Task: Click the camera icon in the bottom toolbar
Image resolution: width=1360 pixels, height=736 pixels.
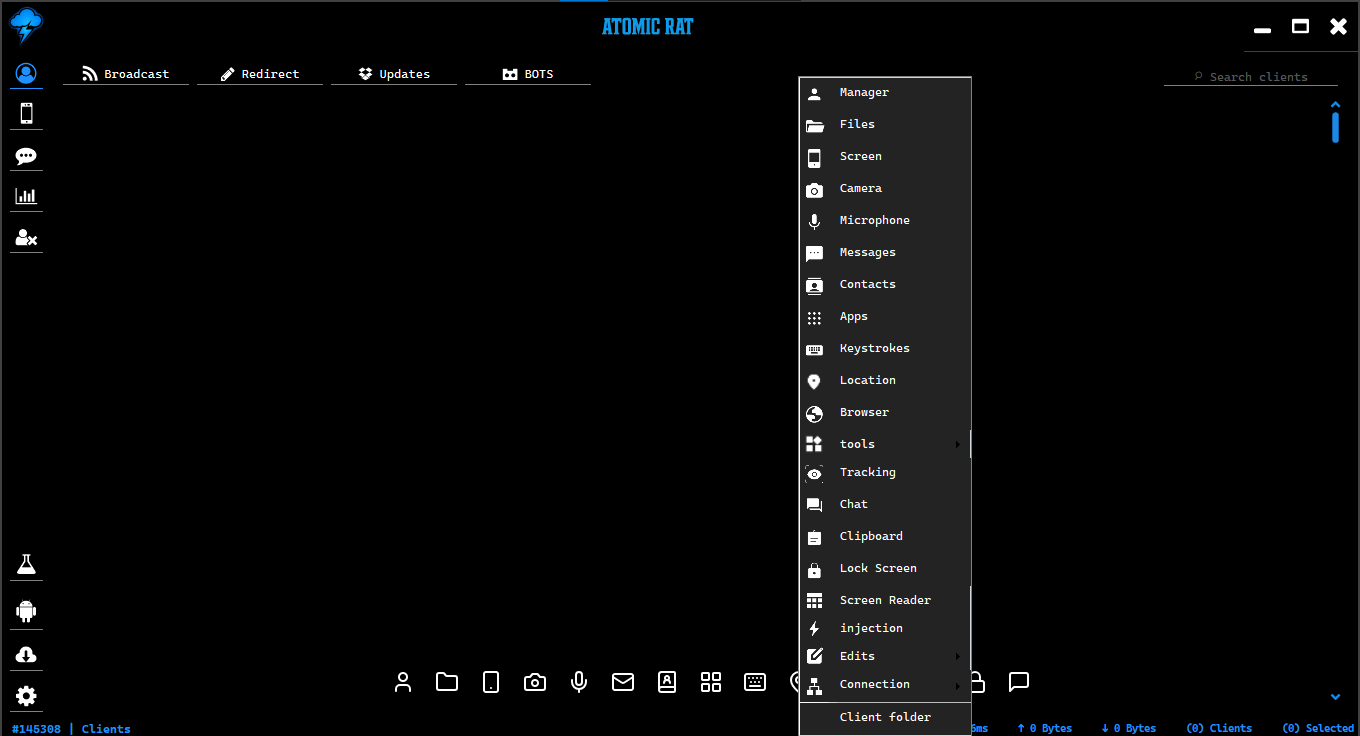Action: (534, 682)
